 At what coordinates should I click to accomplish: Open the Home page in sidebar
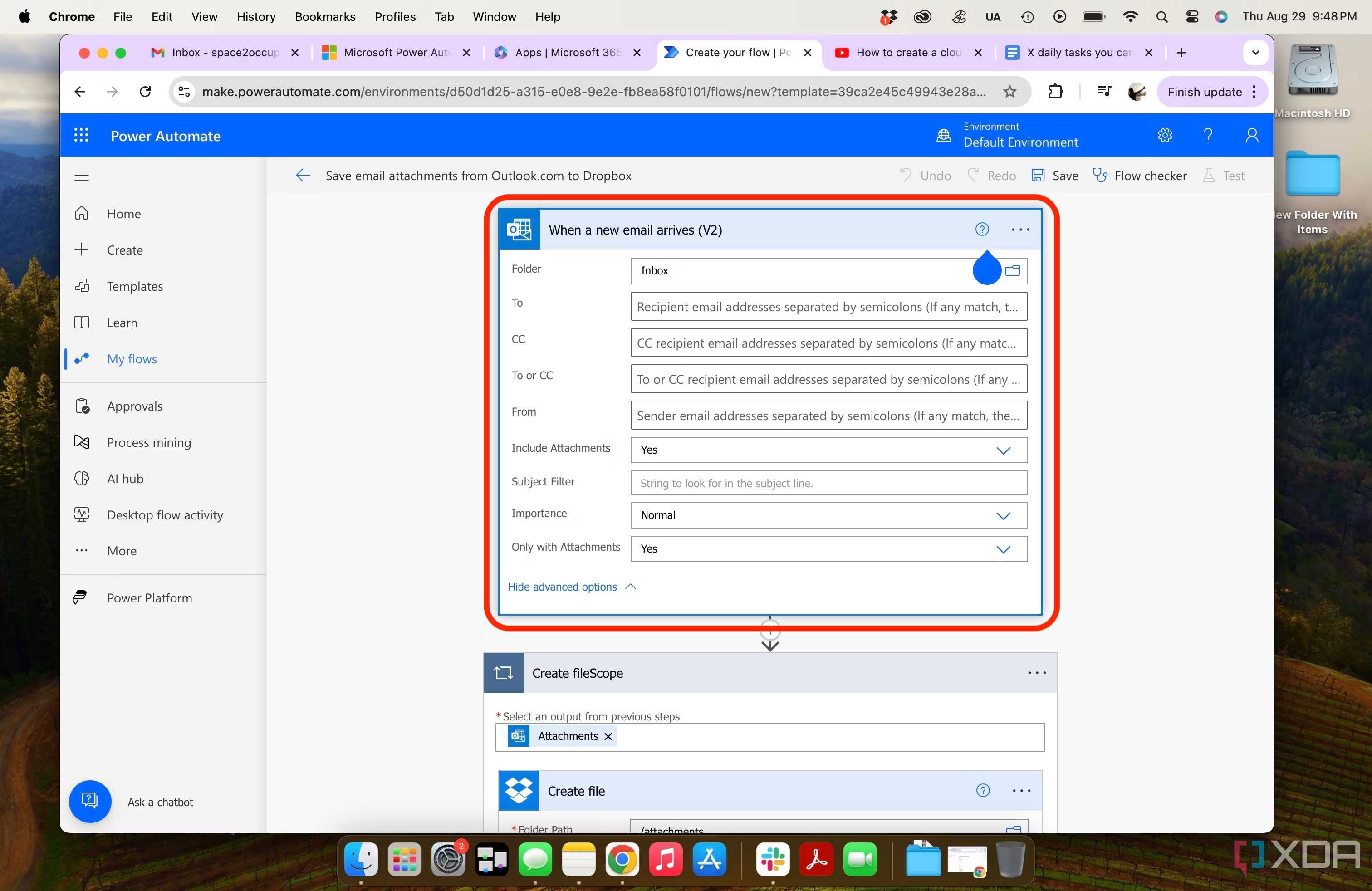click(124, 214)
